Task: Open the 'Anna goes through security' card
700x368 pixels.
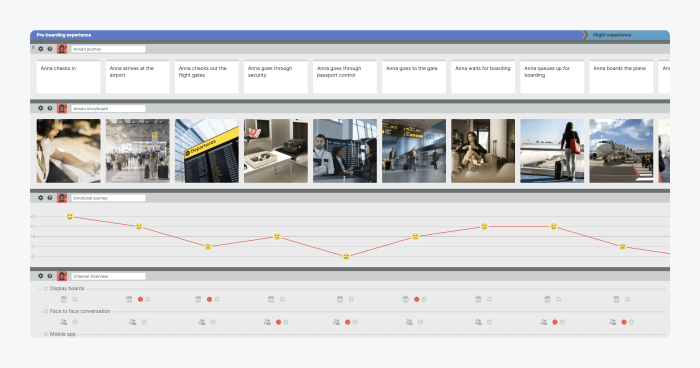Action: (x=276, y=77)
